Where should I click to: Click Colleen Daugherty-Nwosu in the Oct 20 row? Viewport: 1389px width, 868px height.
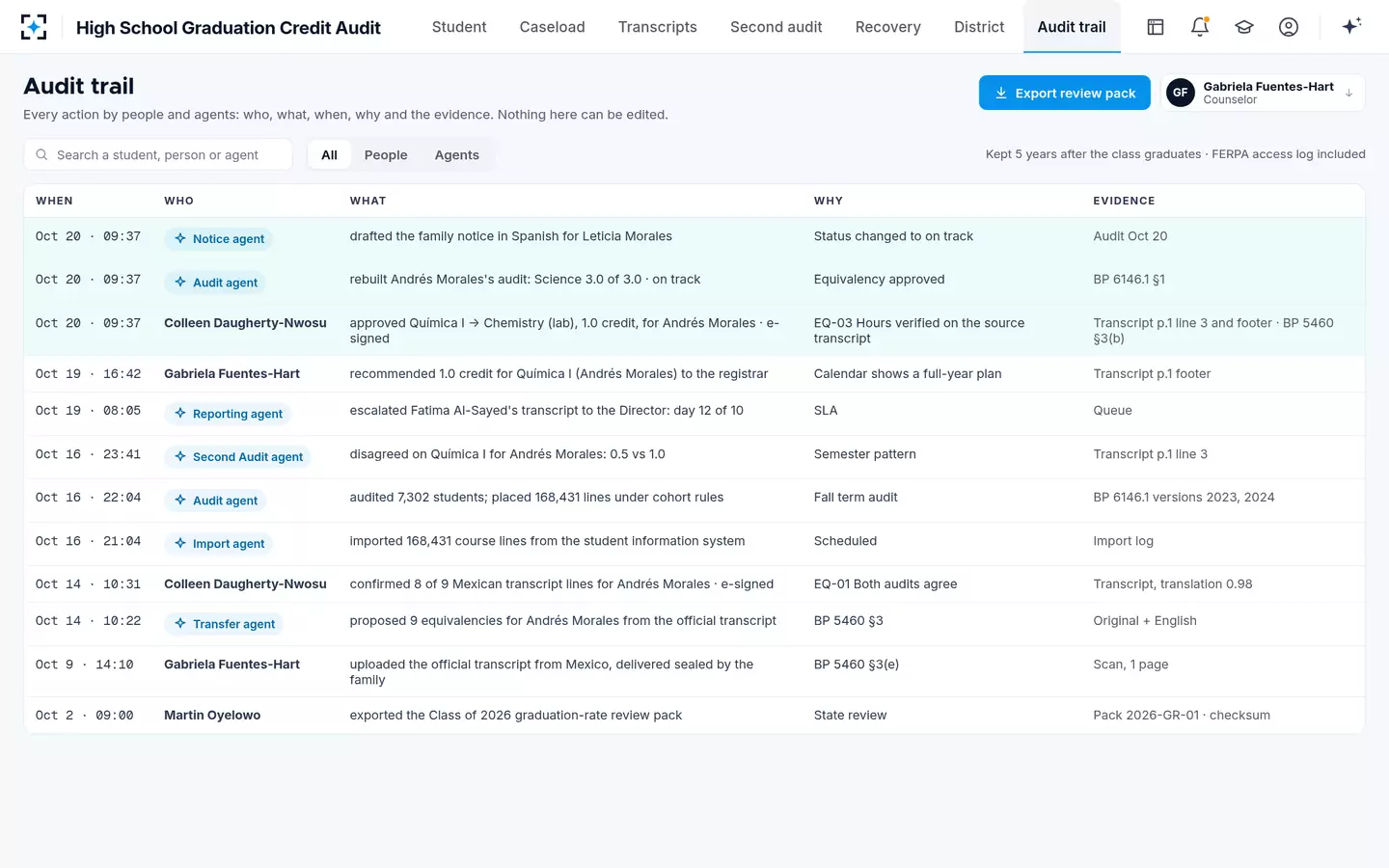[245, 323]
